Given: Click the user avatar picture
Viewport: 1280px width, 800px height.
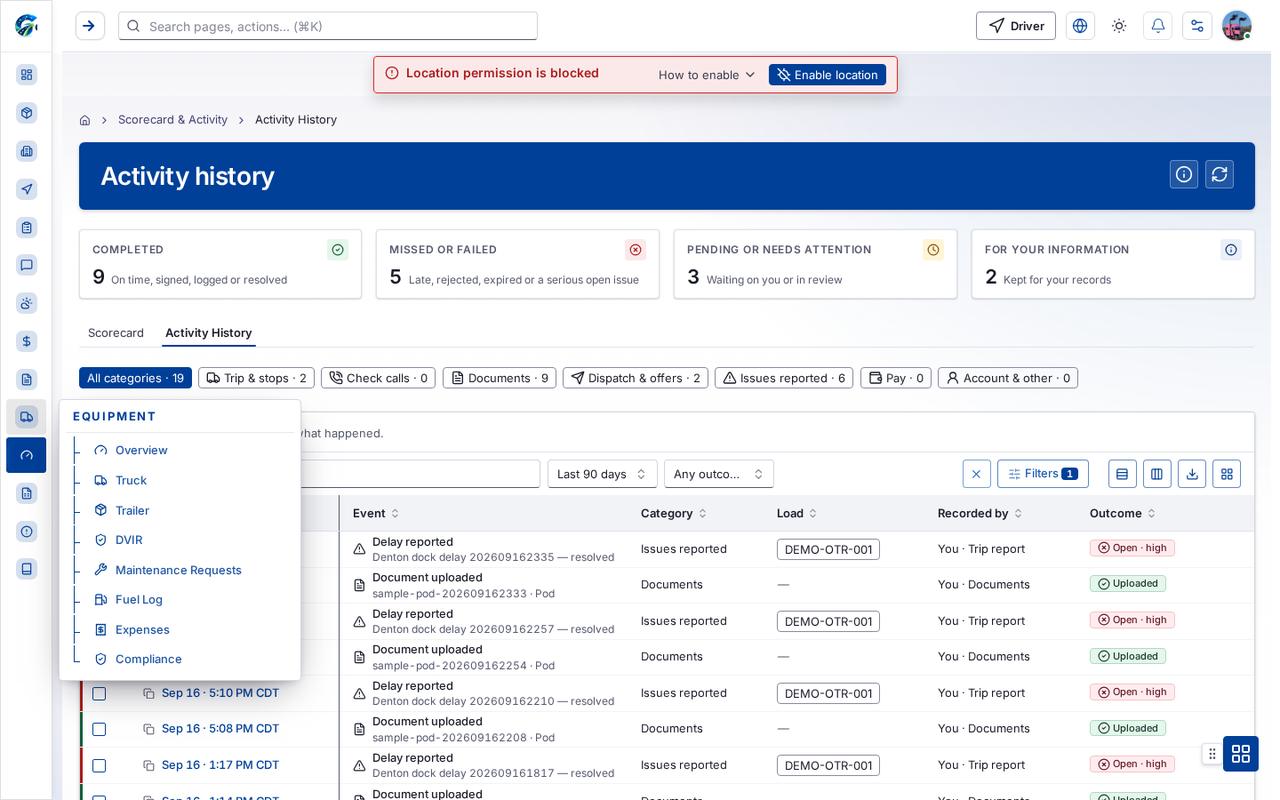Looking at the screenshot, I should coord(1237,26).
